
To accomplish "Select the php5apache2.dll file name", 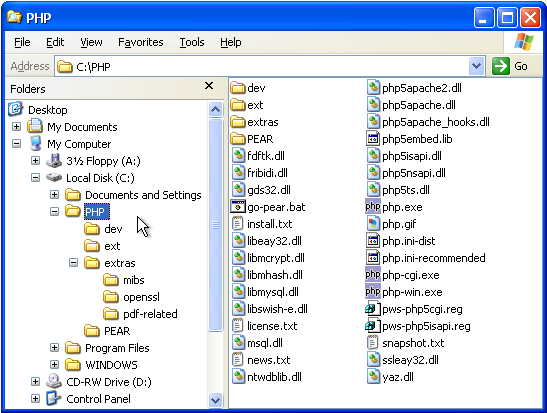I will coord(422,88).
